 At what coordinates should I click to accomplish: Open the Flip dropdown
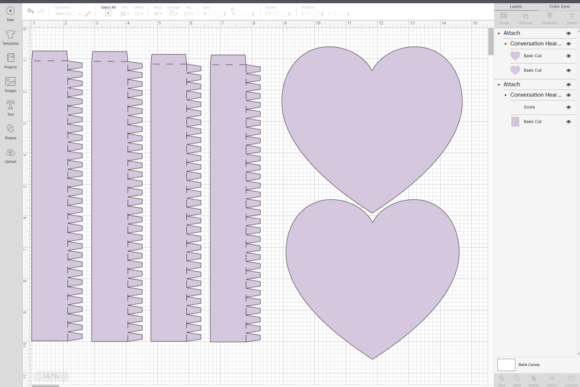point(189,14)
